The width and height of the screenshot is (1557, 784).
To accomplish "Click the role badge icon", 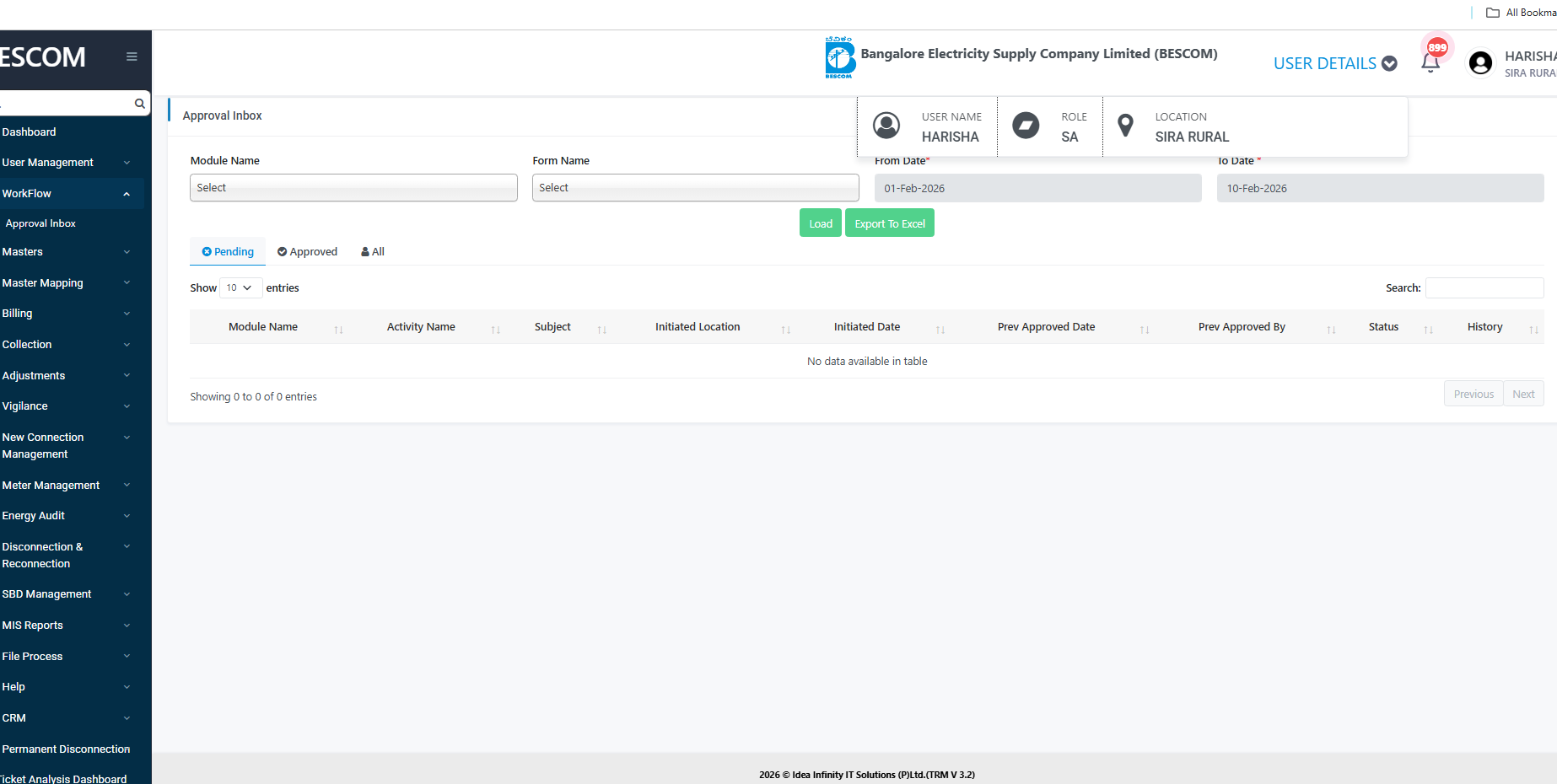I will point(1026,126).
